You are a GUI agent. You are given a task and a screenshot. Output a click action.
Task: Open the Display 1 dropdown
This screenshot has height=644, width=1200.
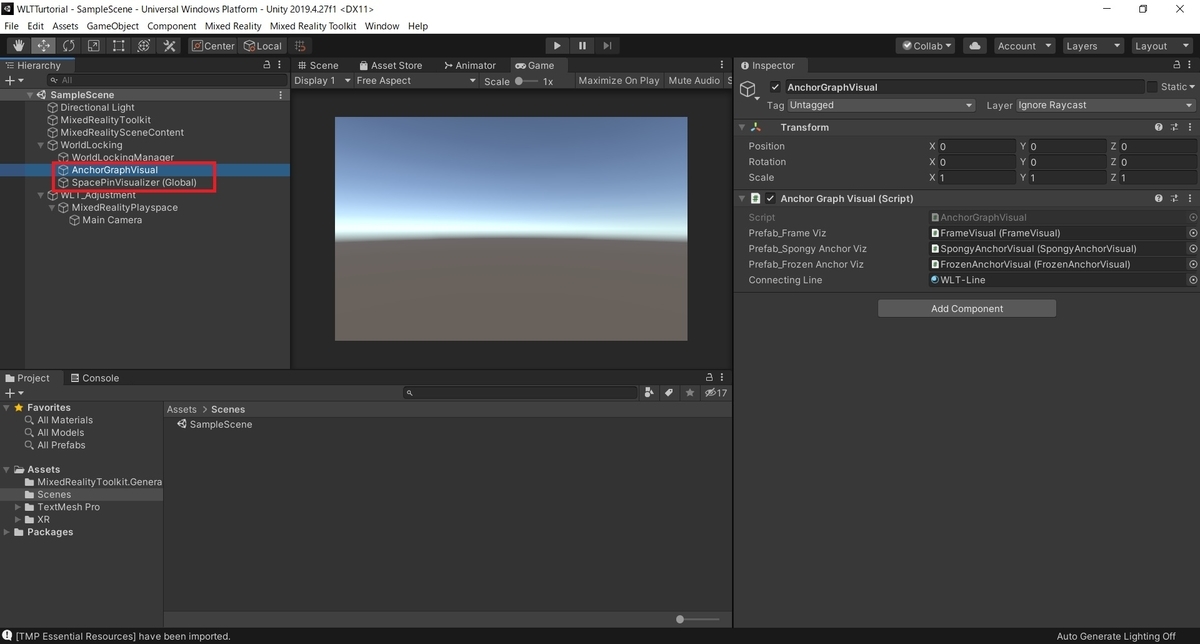tap(322, 81)
